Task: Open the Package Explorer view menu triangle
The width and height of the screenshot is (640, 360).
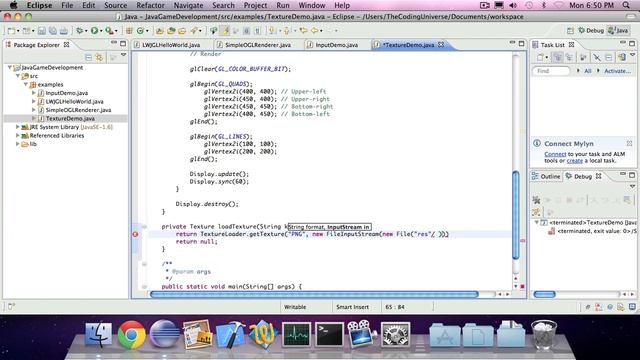Action: pyautogui.click(x=123, y=55)
